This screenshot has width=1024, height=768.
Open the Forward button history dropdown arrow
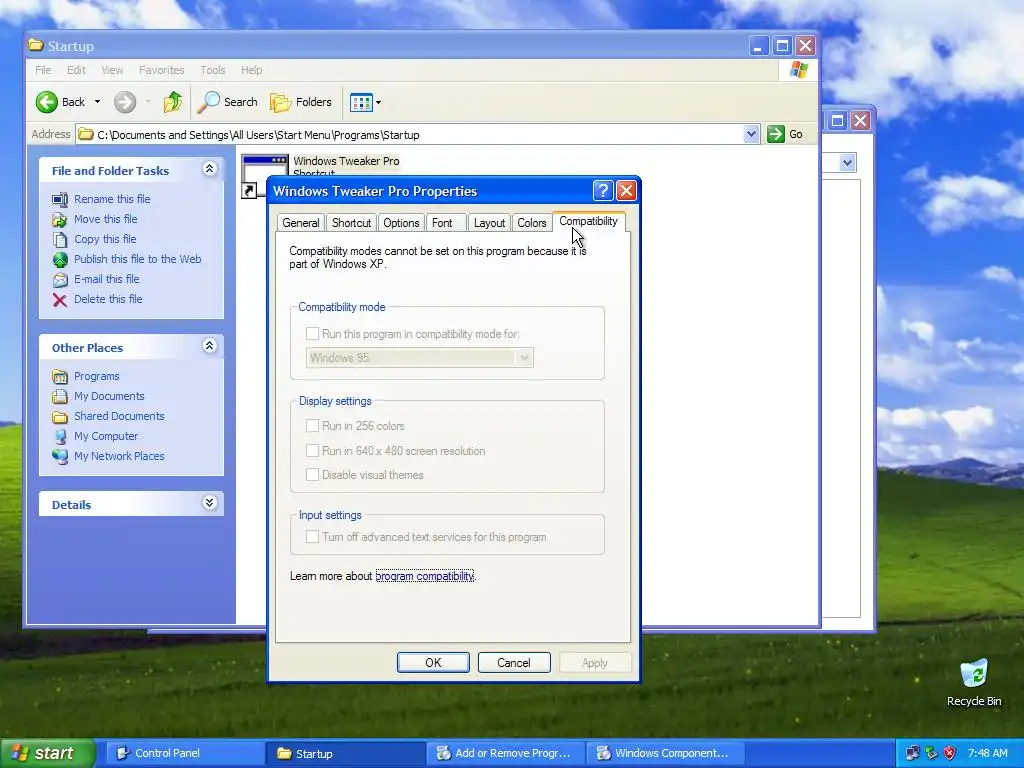(148, 102)
